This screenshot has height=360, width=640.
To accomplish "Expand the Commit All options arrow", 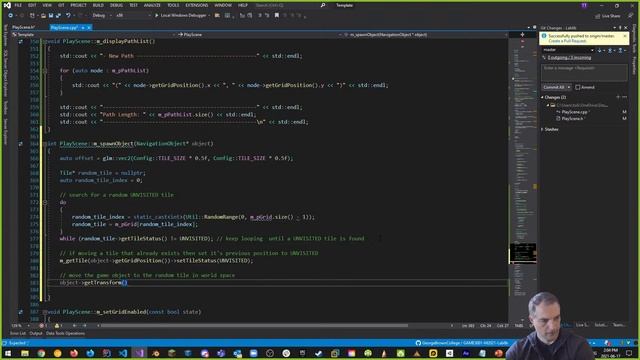I will 569,87.
